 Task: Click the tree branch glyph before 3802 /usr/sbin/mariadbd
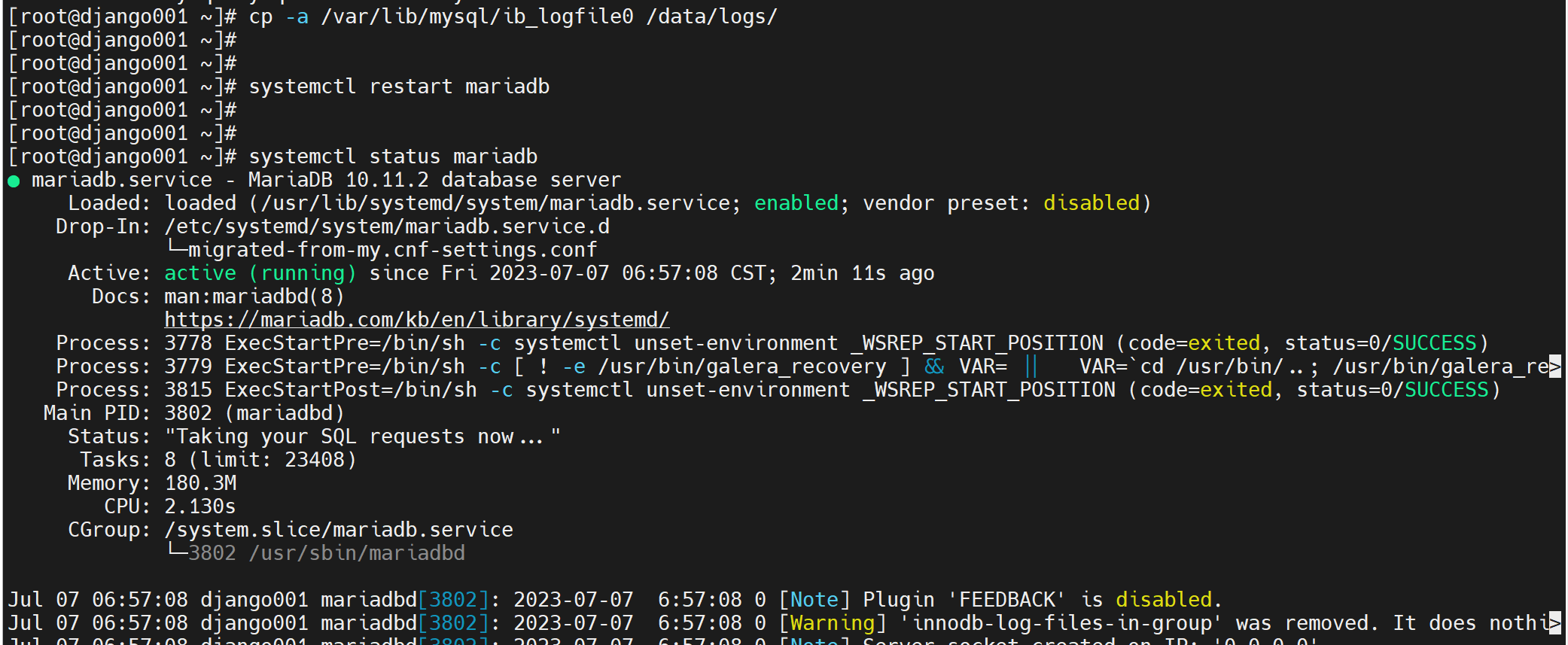pos(176,552)
